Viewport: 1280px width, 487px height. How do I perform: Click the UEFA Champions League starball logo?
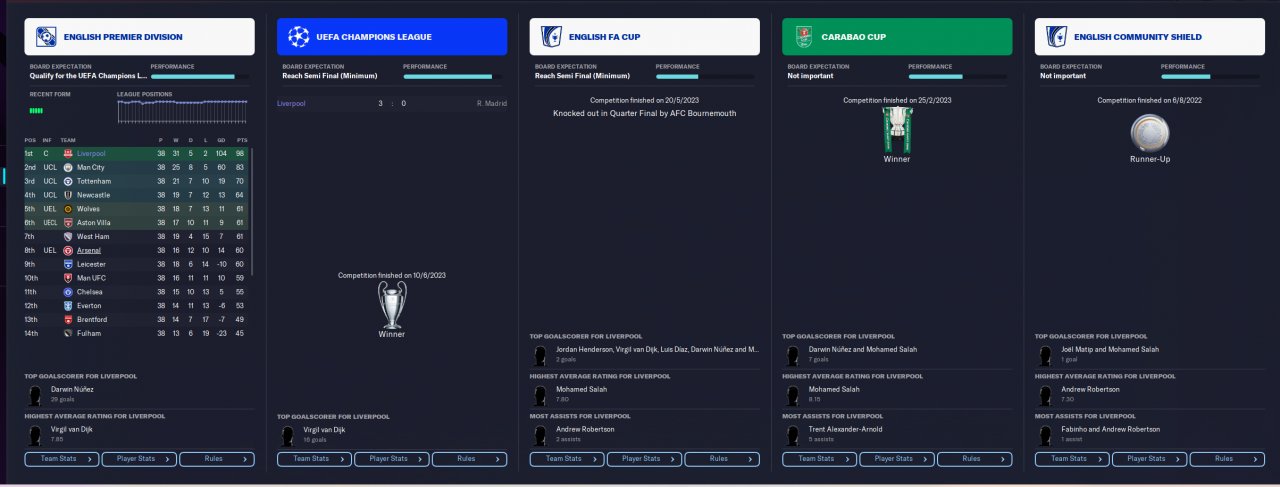click(298, 37)
